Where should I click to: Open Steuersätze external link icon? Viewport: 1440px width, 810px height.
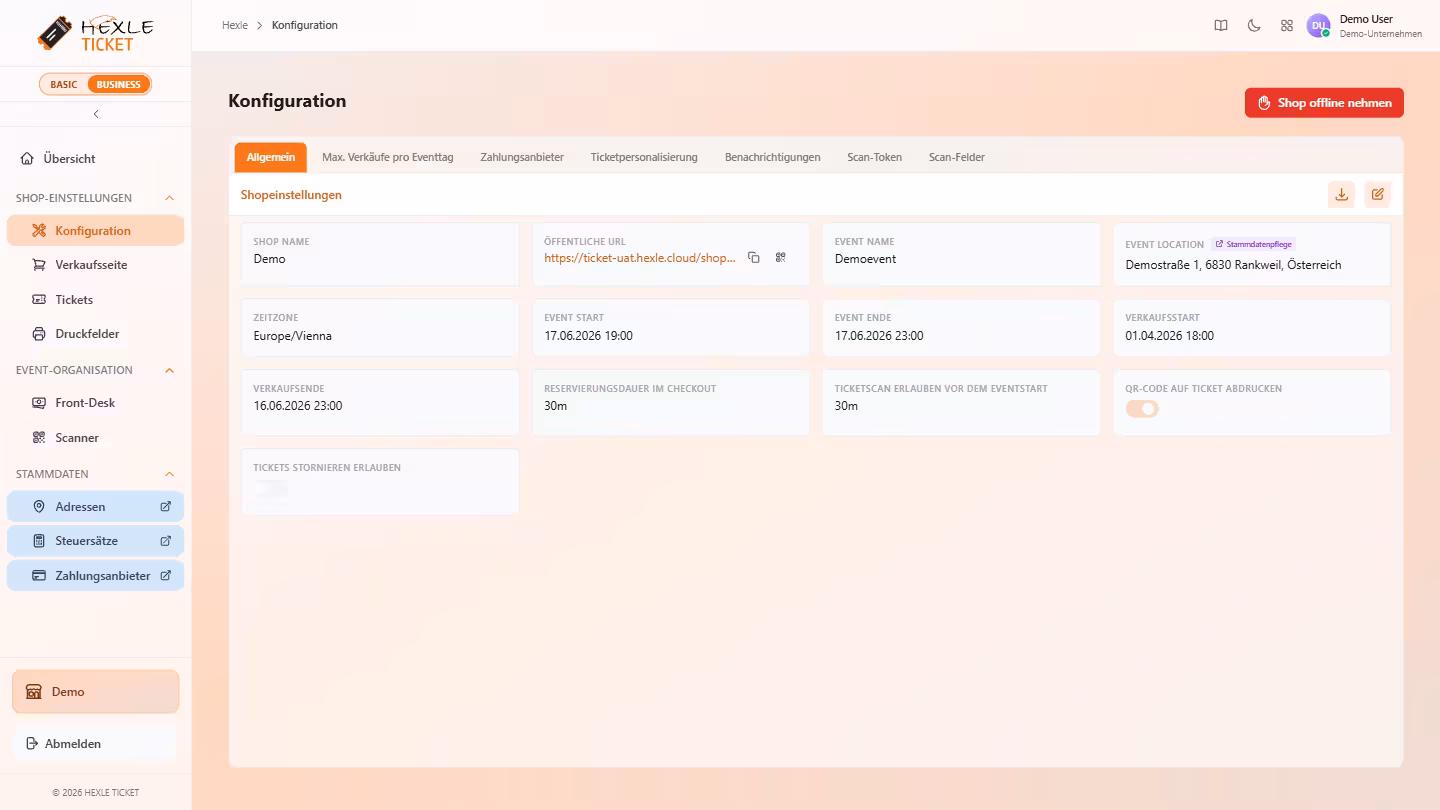click(166, 541)
